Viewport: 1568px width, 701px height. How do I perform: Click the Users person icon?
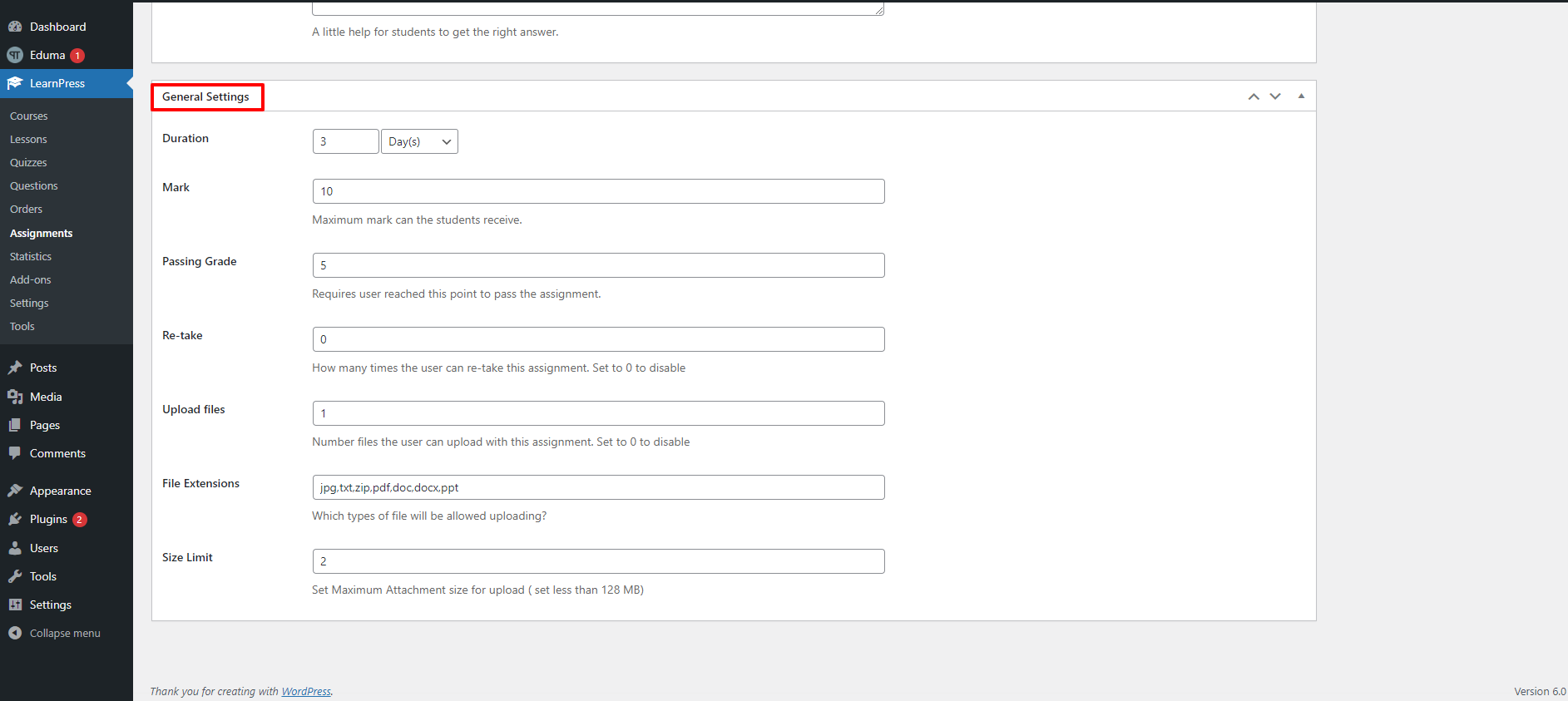pyautogui.click(x=15, y=548)
